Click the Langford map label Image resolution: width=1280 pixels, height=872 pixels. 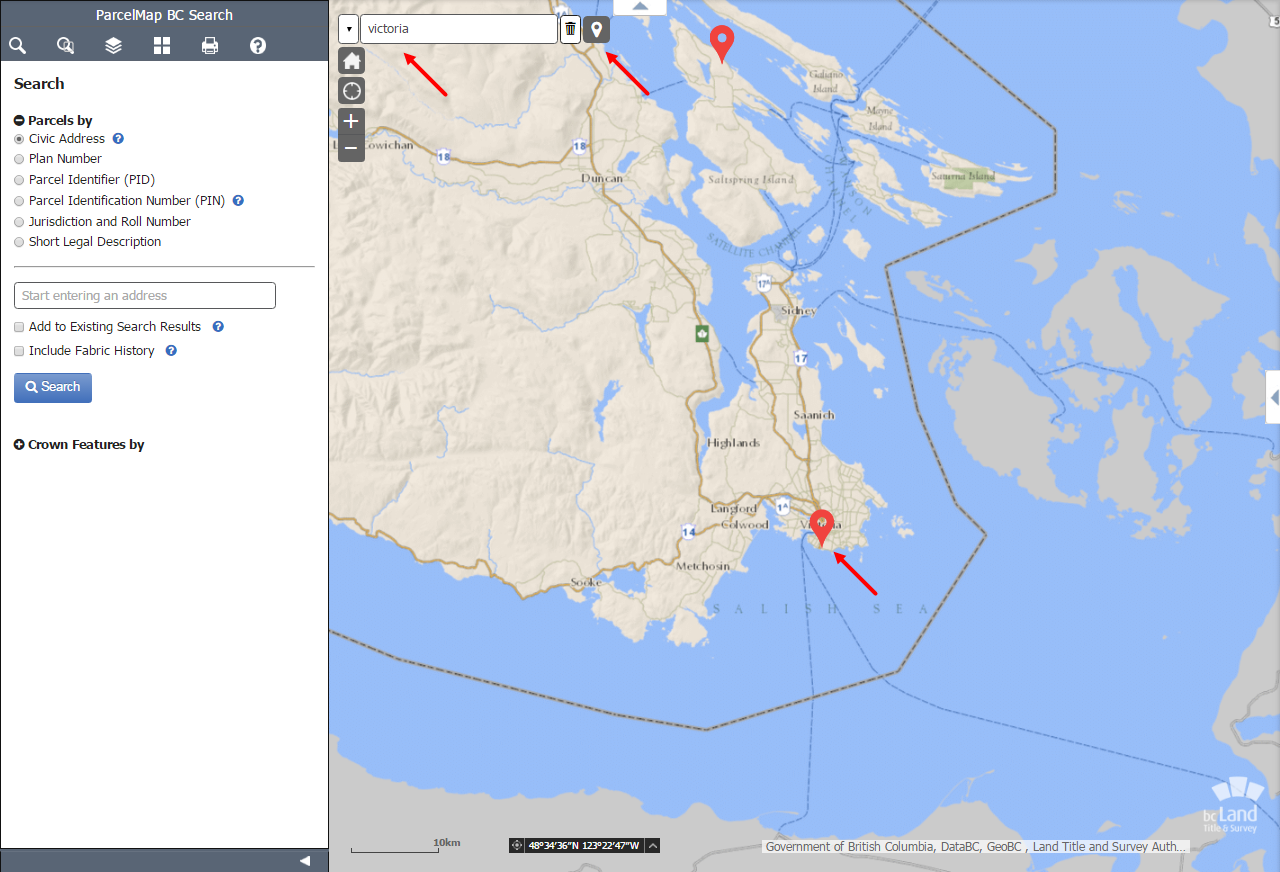pos(733,509)
